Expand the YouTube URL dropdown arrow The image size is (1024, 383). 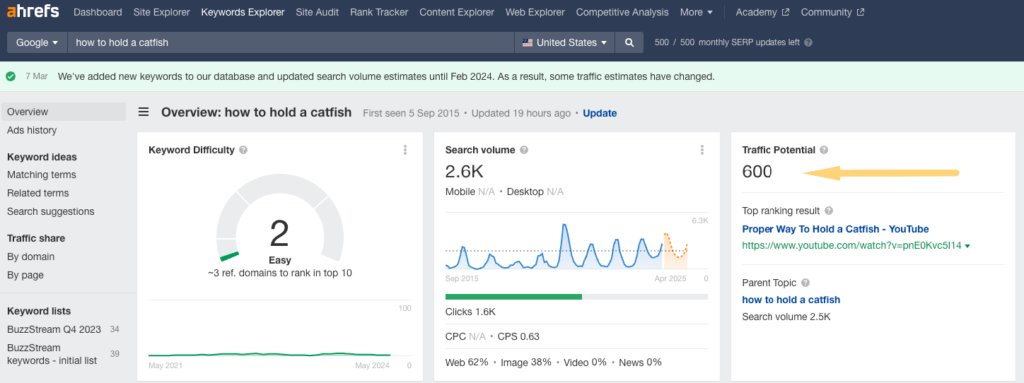tap(967, 246)
